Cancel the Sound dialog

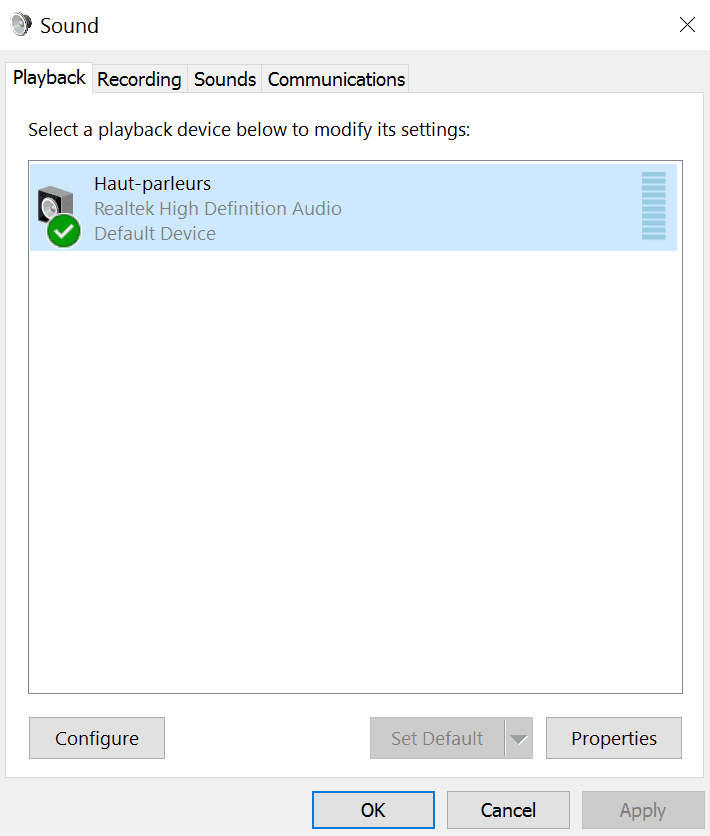[508, 809]
